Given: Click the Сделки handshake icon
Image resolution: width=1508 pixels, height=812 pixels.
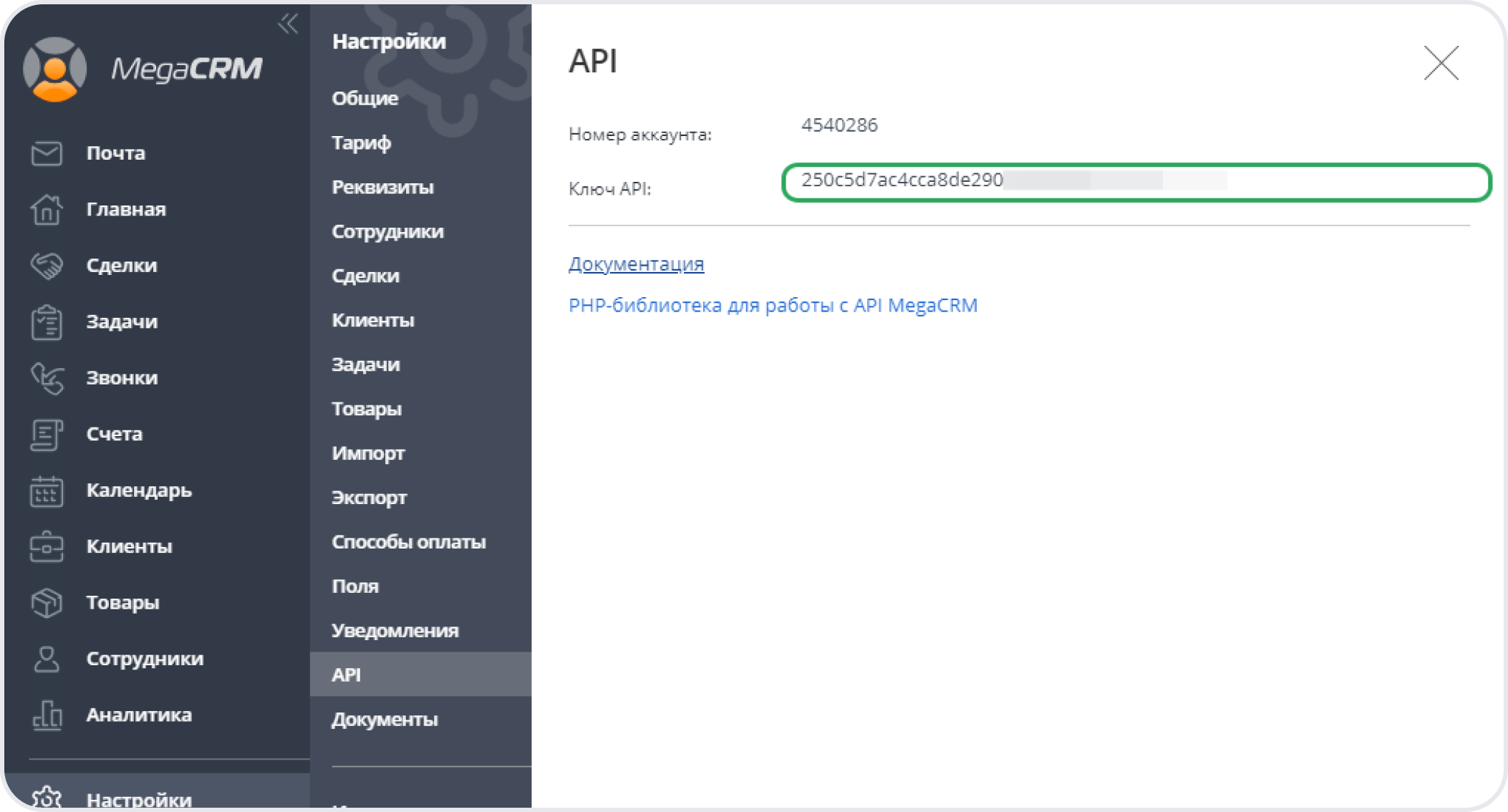Looking at the screenshot, I should tap(47, 266).
